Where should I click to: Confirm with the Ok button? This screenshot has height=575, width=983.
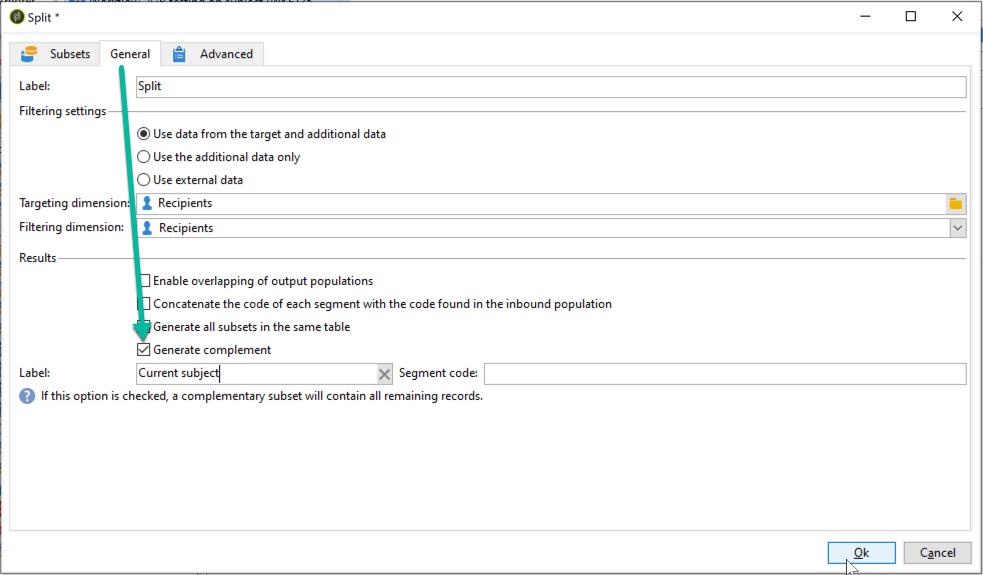861,553
